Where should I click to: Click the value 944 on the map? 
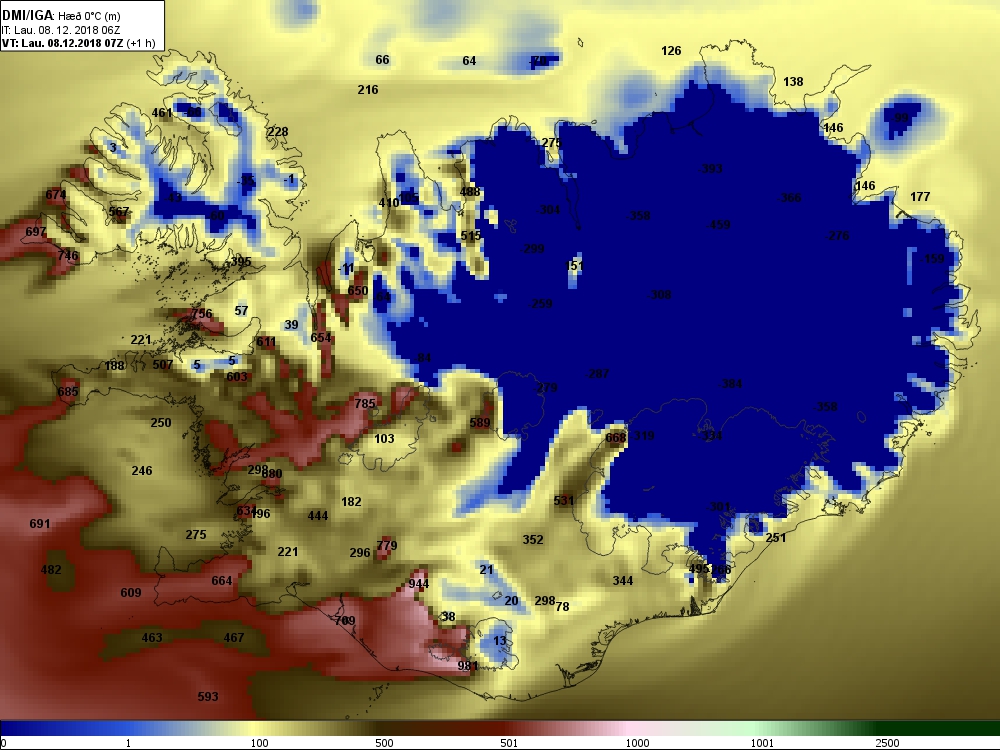(x=419, y=584)
